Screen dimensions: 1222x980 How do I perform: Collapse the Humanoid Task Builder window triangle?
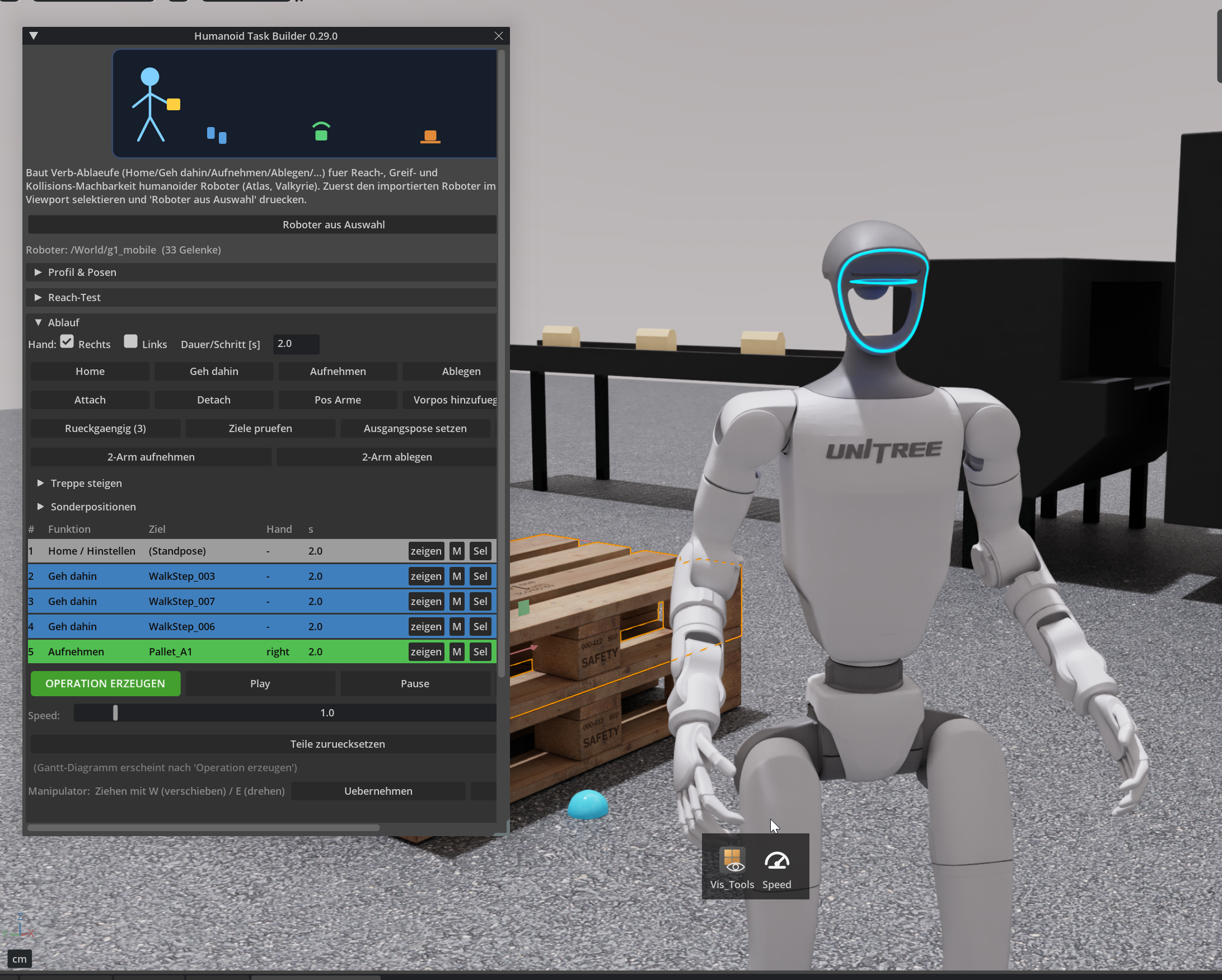click(34, 36)
